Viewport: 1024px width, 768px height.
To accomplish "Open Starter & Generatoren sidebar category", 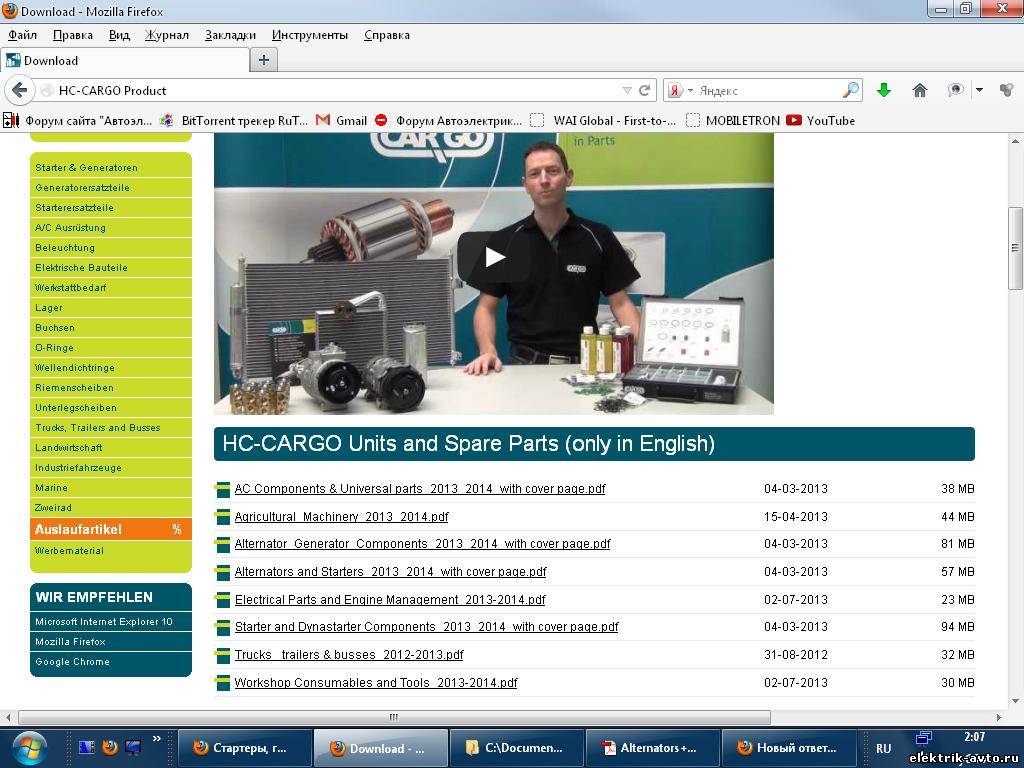I will [x=110, y=168].
